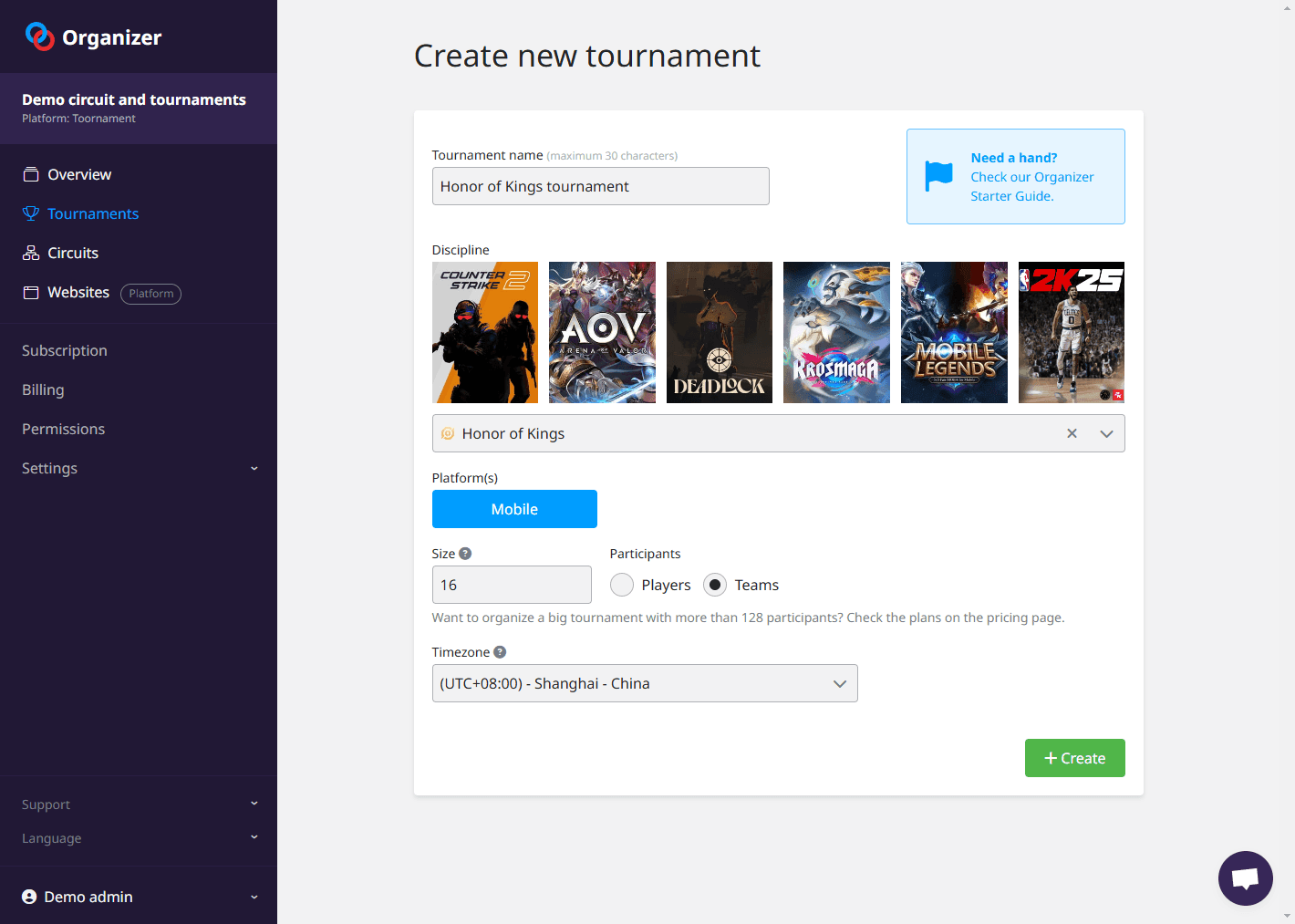Go to Tournaments in sidebar
This screenshot has height=924, width=1295.
tap(93, 213)
